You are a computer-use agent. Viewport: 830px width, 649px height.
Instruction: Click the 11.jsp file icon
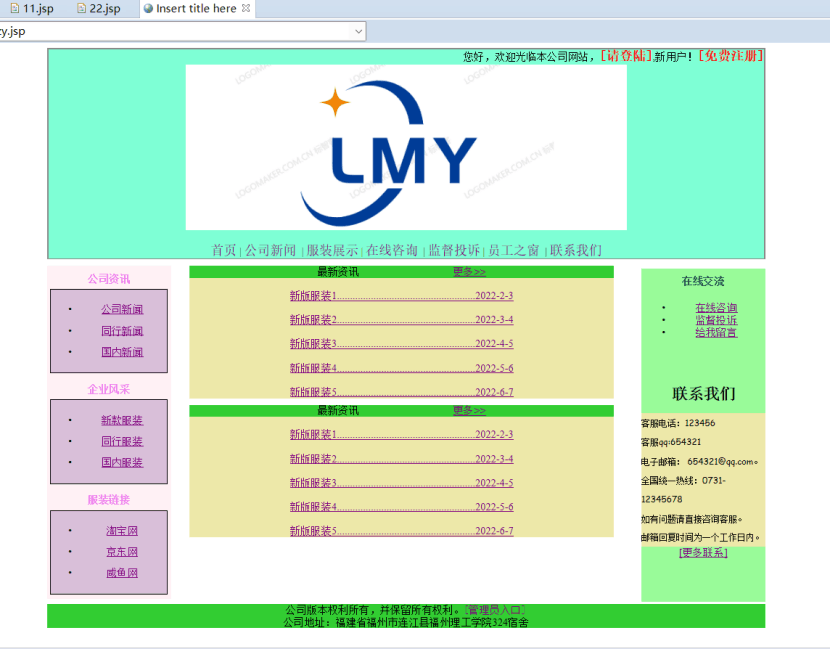pos(15,8)
